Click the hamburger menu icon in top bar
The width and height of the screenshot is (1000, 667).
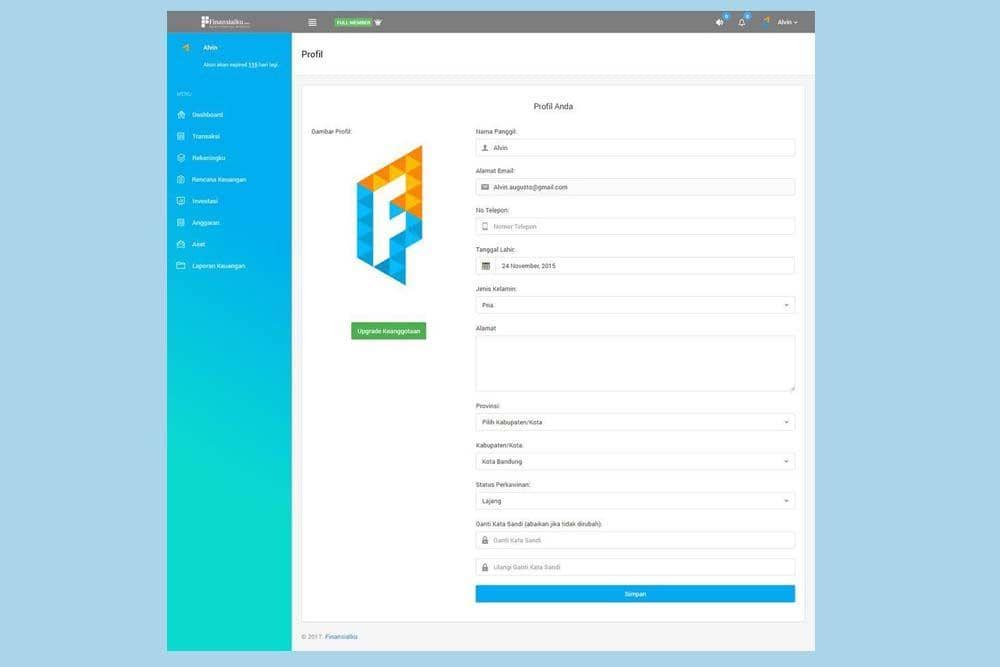pos(312,22)
